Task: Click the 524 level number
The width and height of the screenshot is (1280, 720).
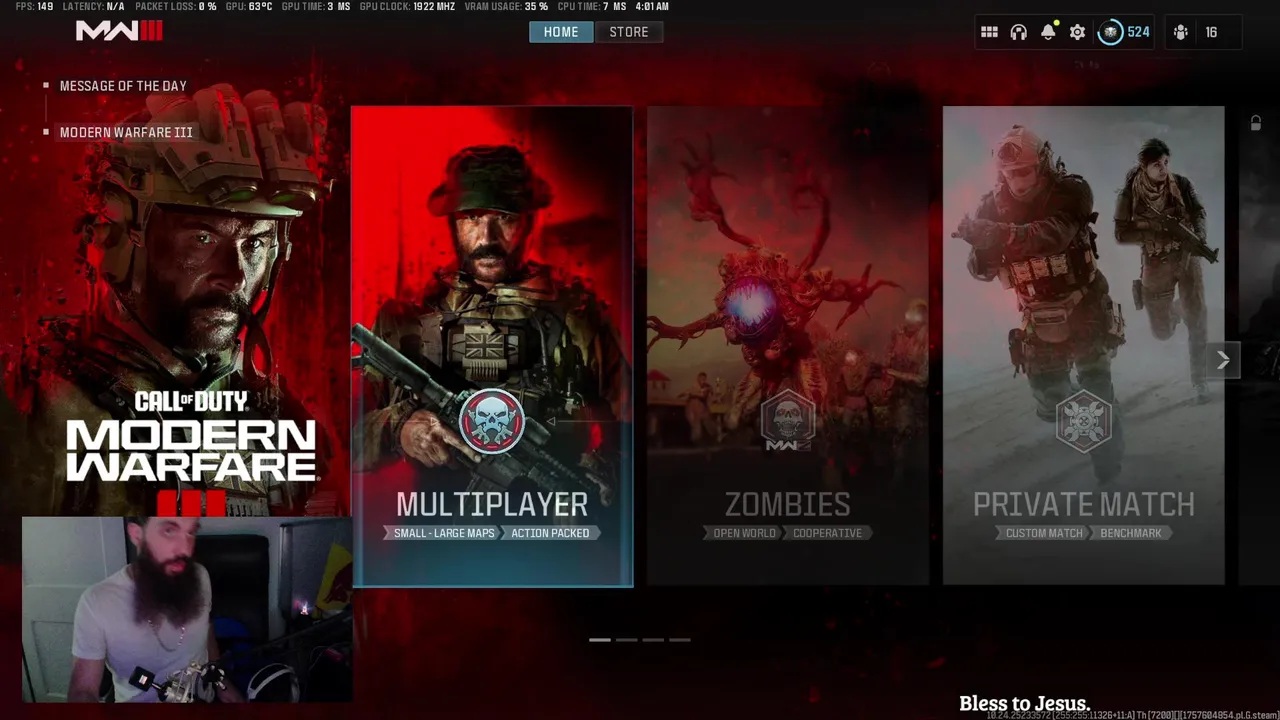Action: [1138, 32]
